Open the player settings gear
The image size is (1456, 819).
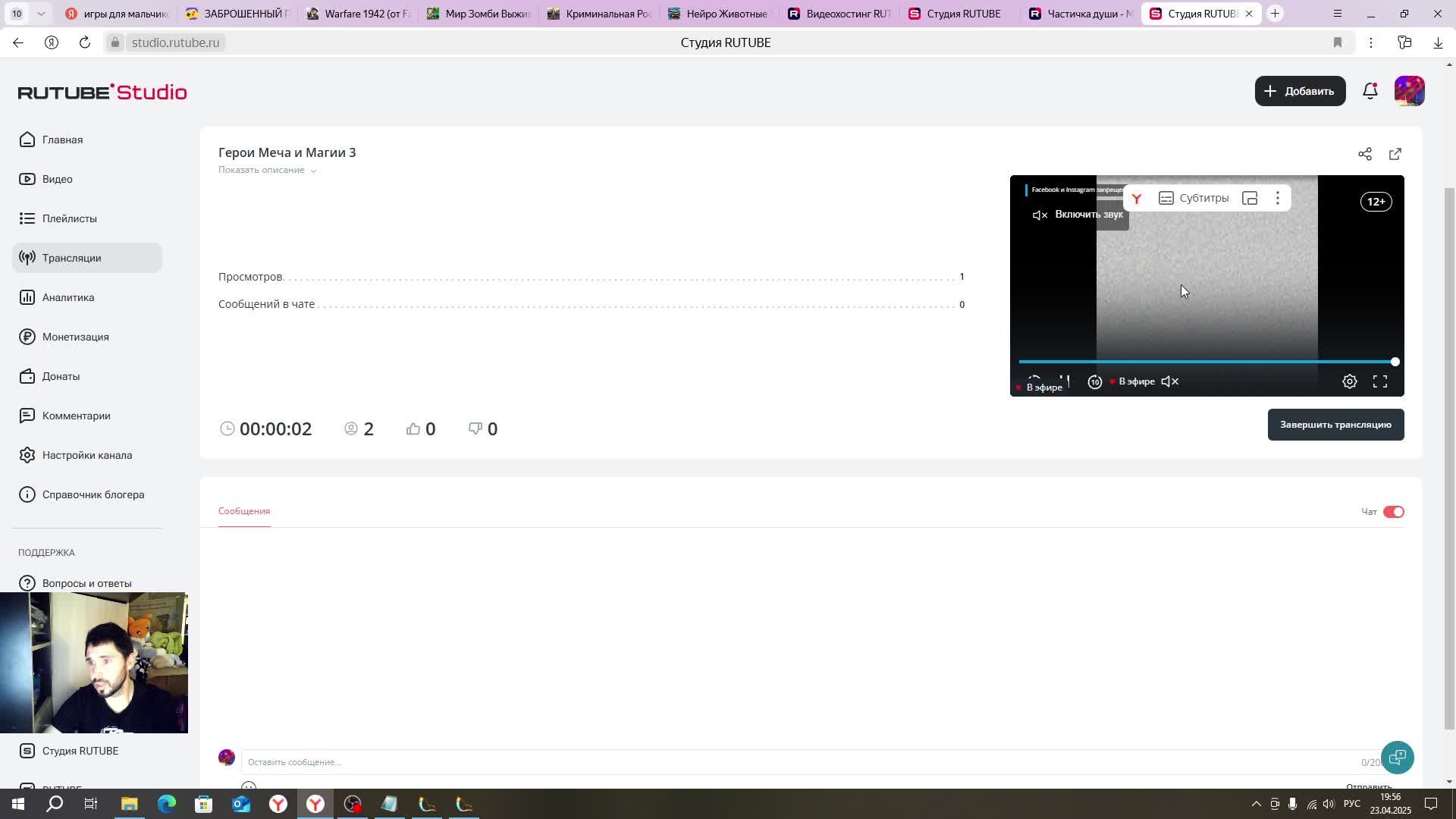click(1350, 382)
